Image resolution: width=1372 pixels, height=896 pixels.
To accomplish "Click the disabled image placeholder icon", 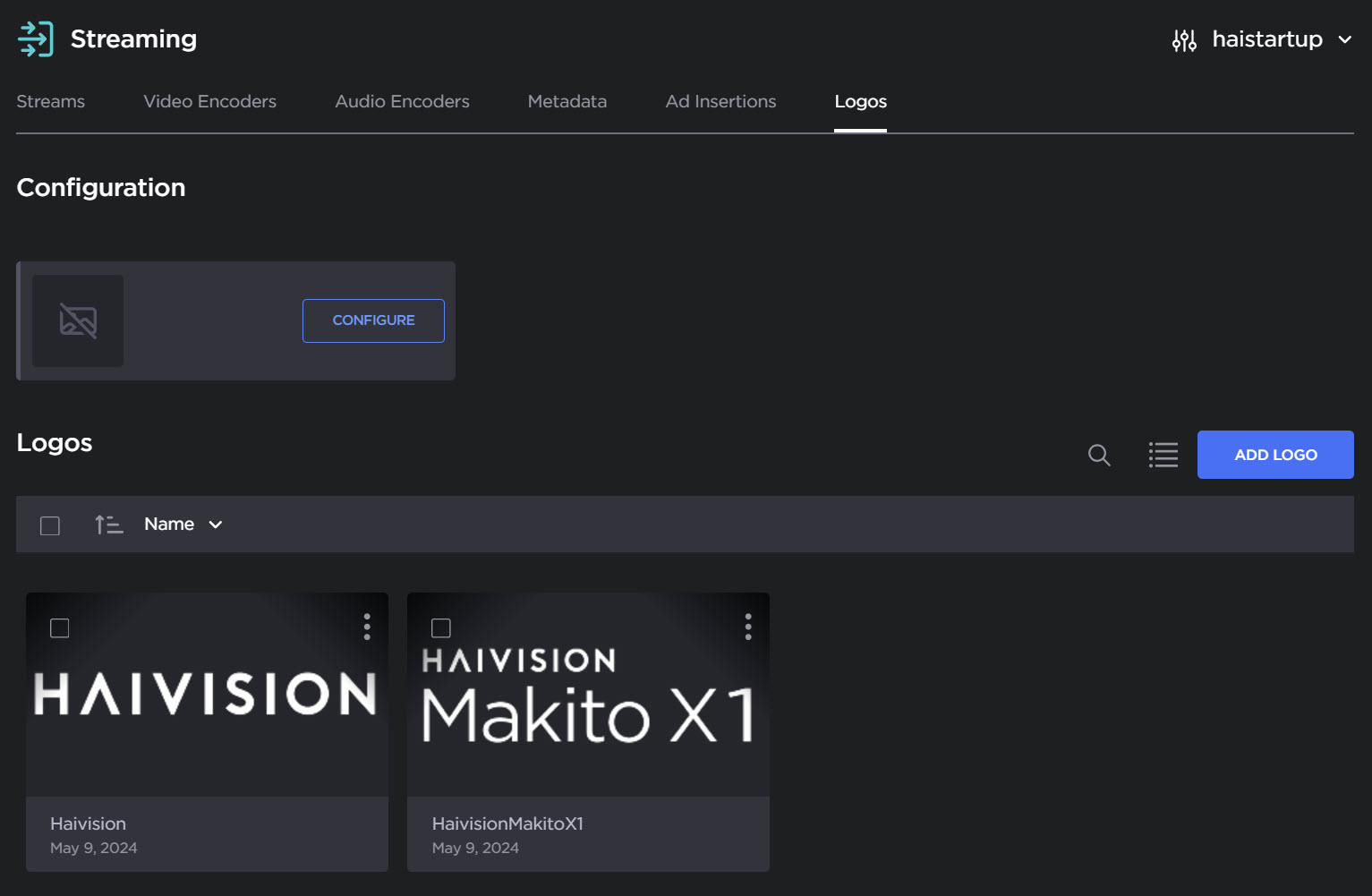I will [78, 320].
